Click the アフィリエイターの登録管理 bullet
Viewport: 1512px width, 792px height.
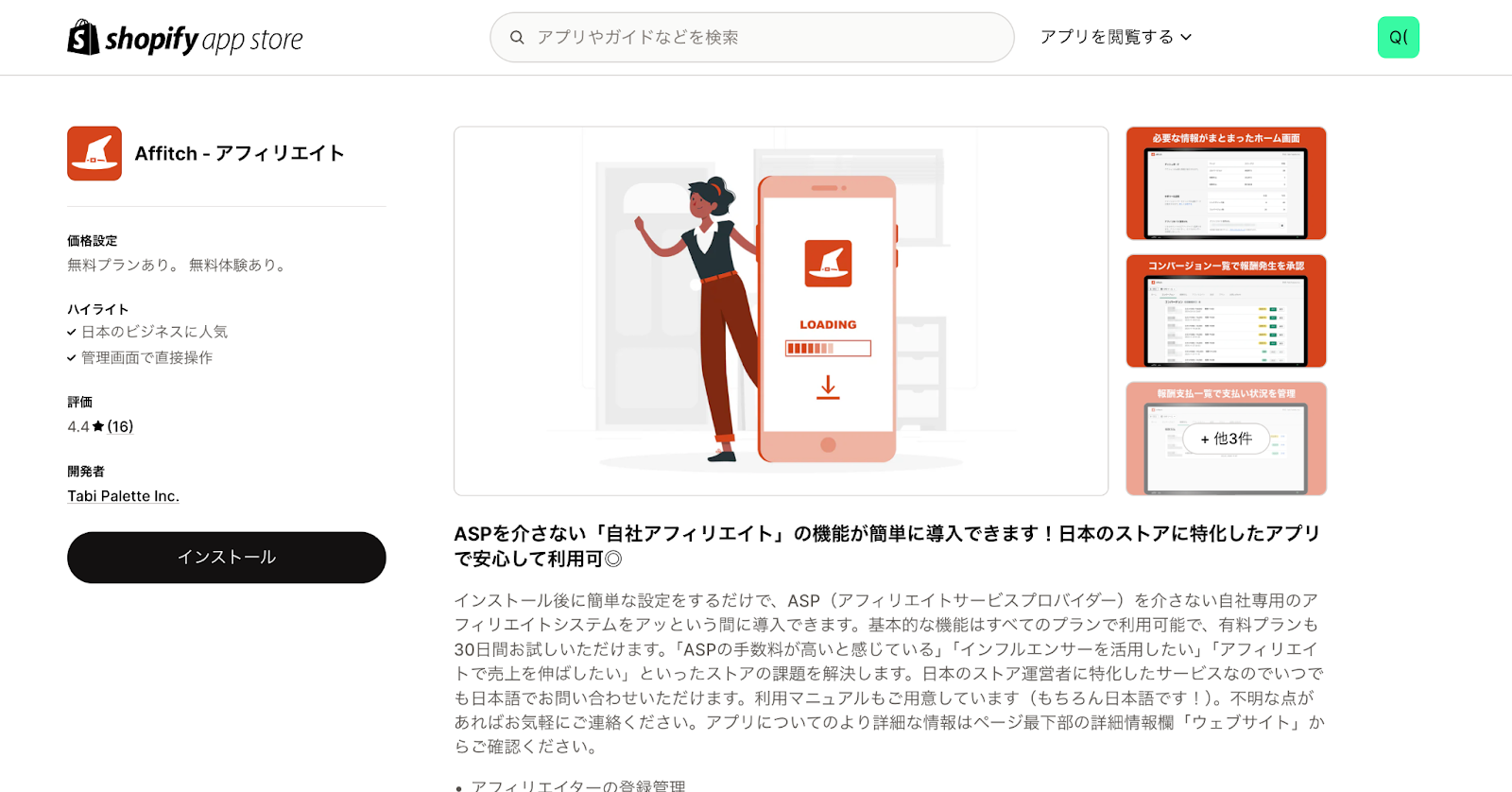(x=578, y=784)
